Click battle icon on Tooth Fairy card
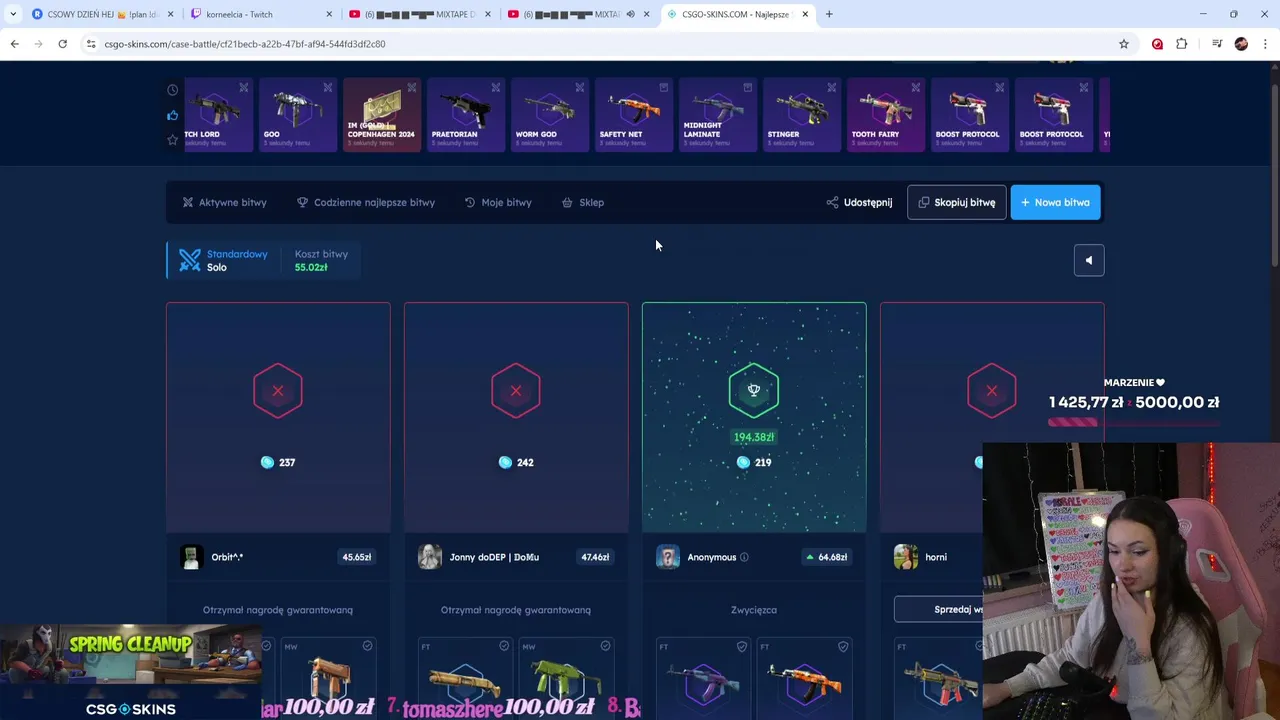Screen dimensions: 1280x720 pos(915,88)
